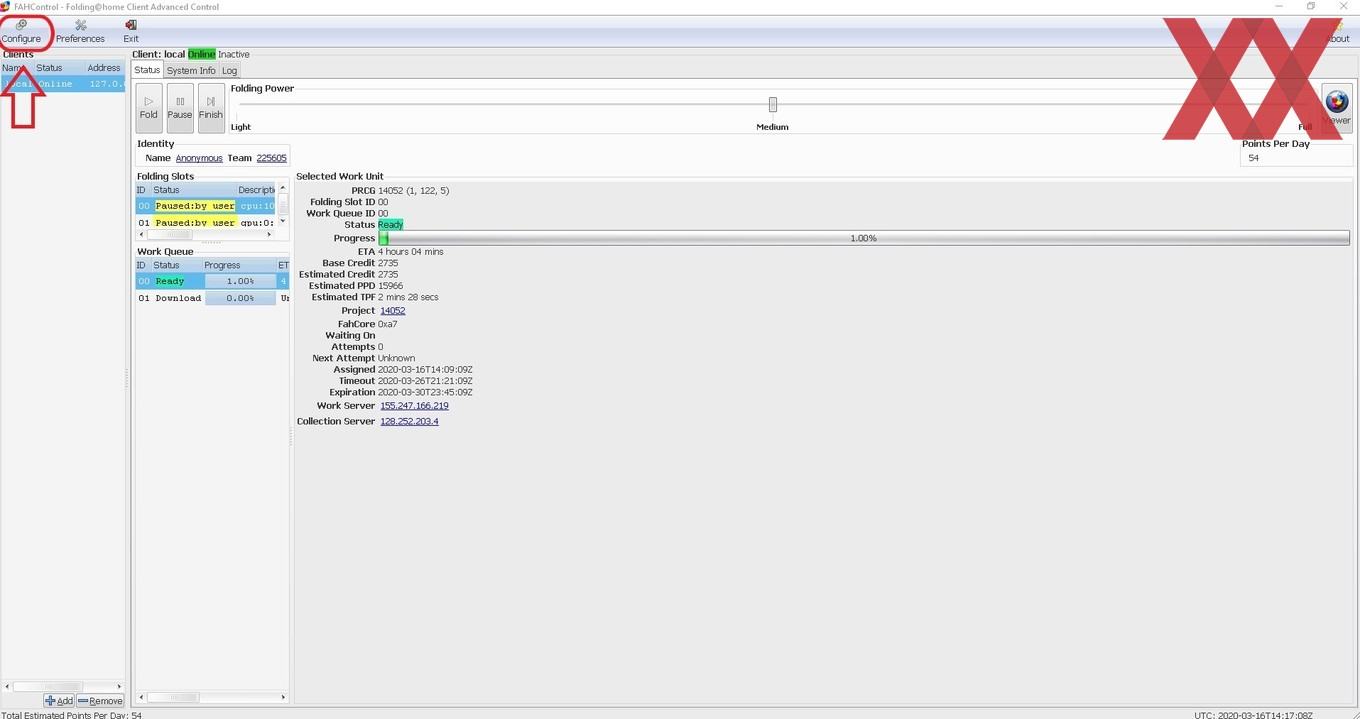Screen dimensions: 1360x719
Task: Click the Exit toolbar icon
Action: click(x=131, y=31)
